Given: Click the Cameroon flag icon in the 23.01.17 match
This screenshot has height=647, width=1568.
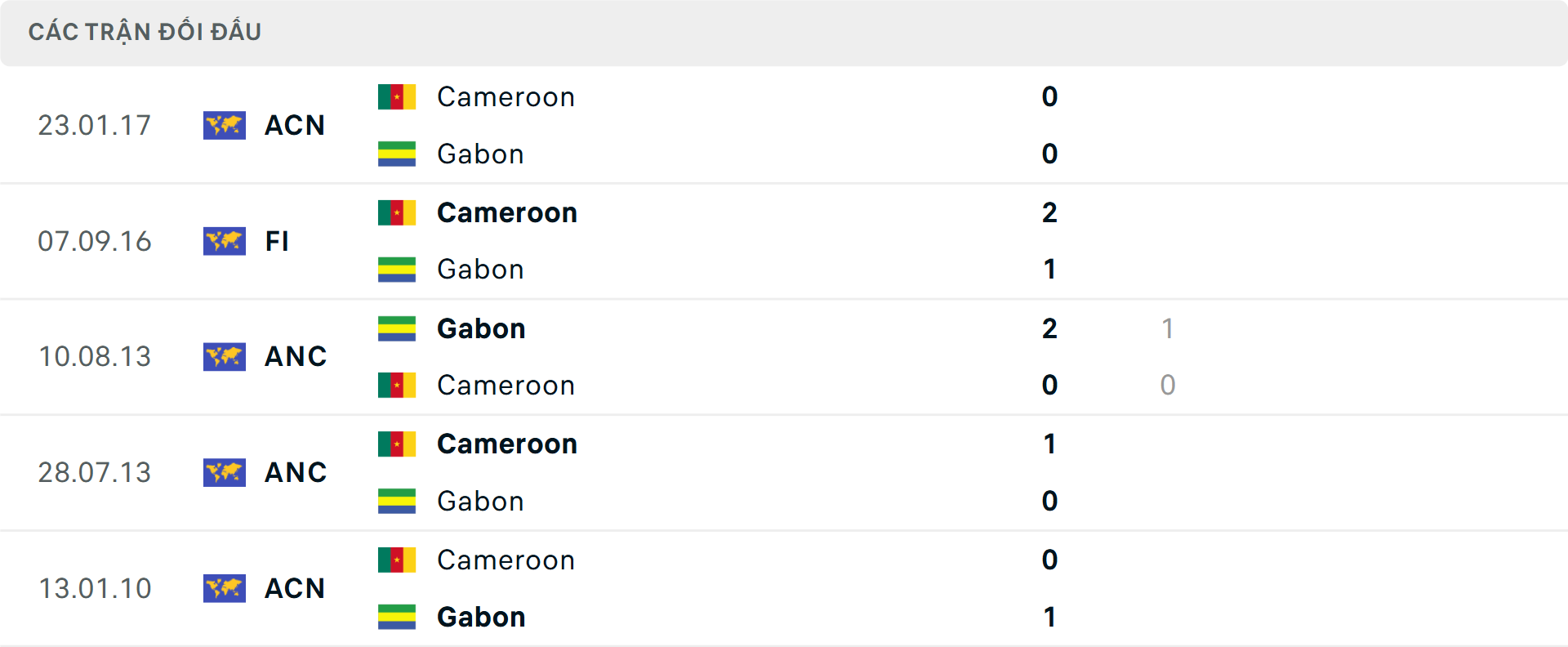Looking at the screenshot, I should (397, 96).
